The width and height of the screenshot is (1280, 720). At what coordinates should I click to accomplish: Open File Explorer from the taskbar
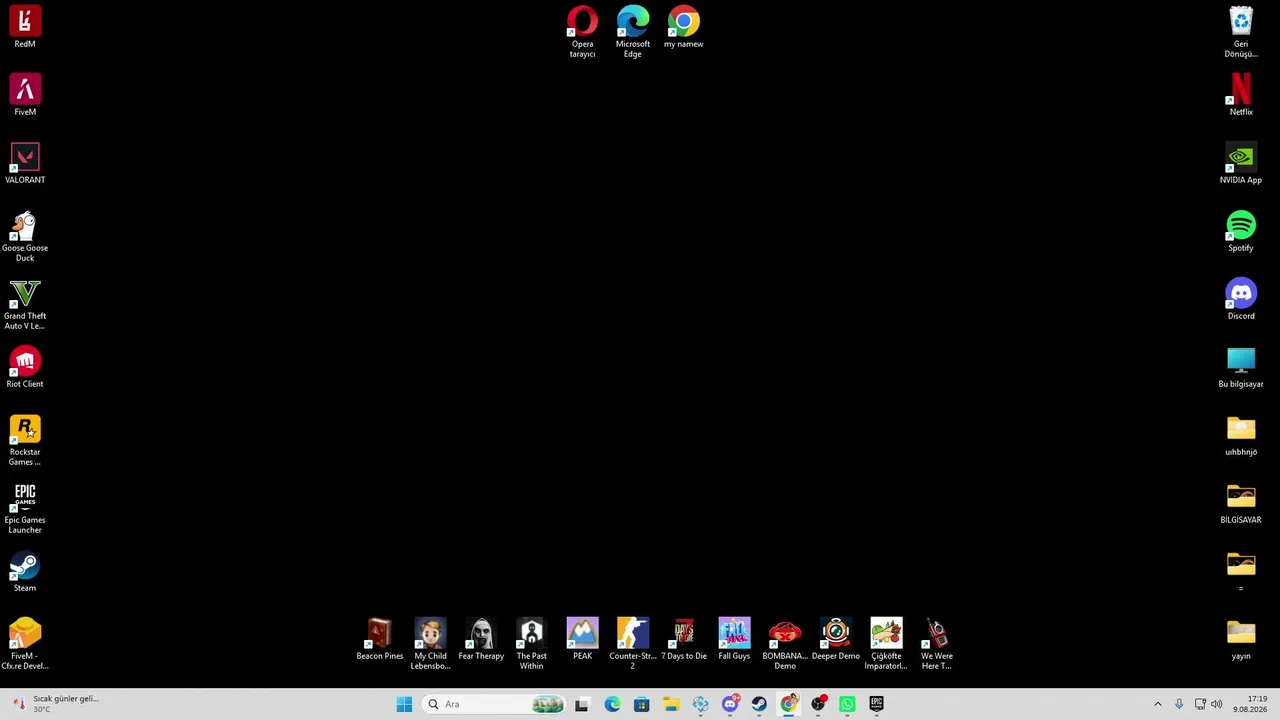pos(671,704)
